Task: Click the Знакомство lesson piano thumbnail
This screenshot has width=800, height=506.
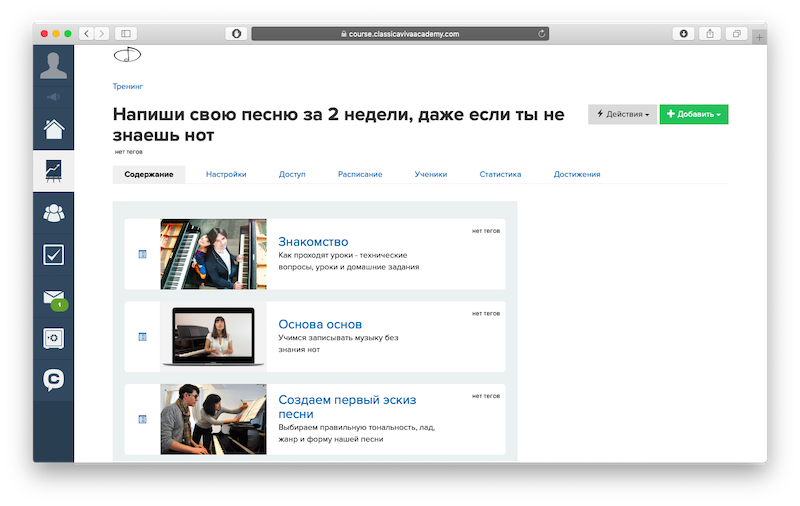Action: (213, 254)
